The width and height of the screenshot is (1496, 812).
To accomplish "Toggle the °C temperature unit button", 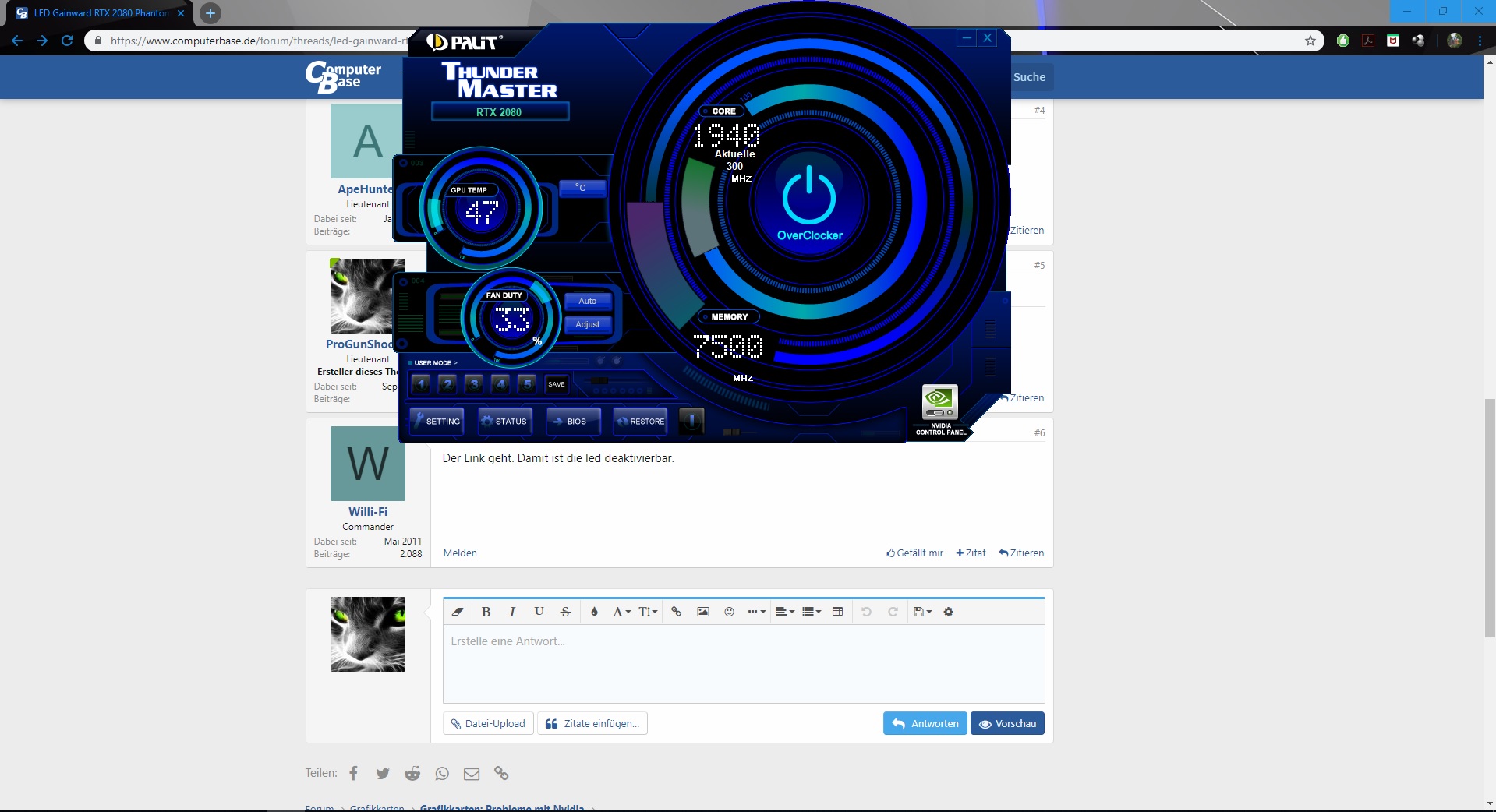I will (x=582, y=188).
